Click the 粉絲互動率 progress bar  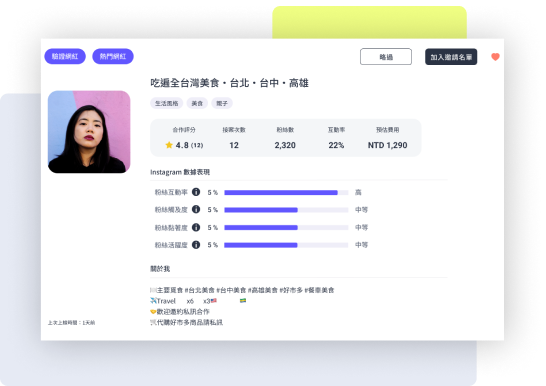coord(286,192)
